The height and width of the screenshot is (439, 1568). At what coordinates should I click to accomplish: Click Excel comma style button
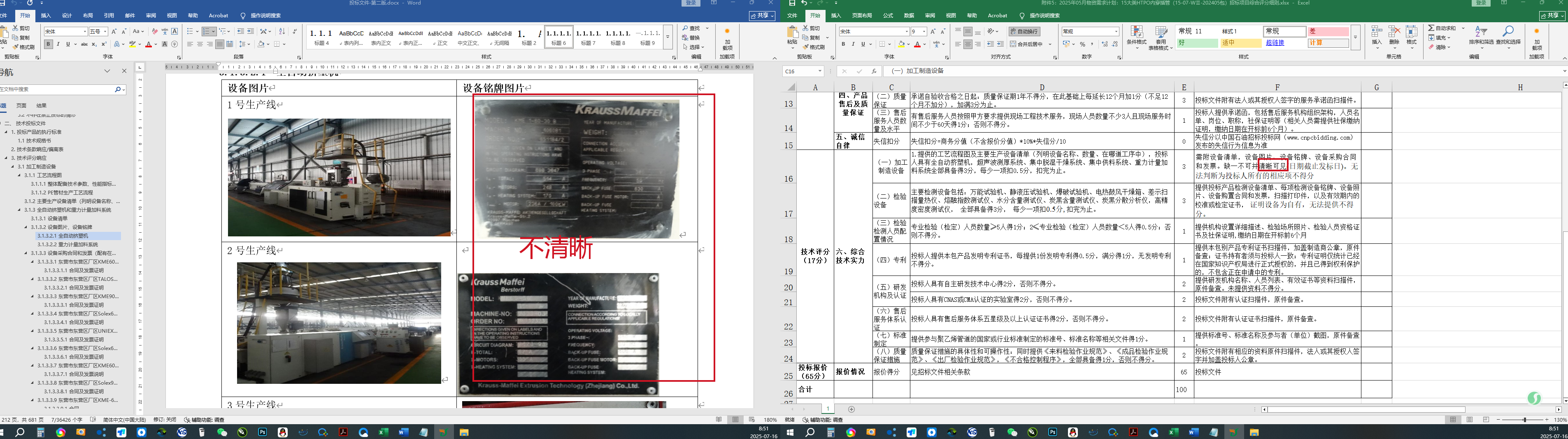tap(1091, 44)
